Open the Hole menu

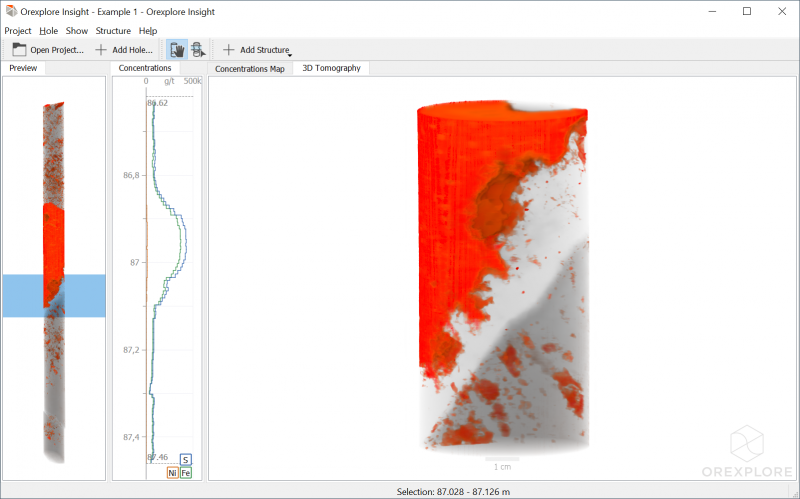48,31
